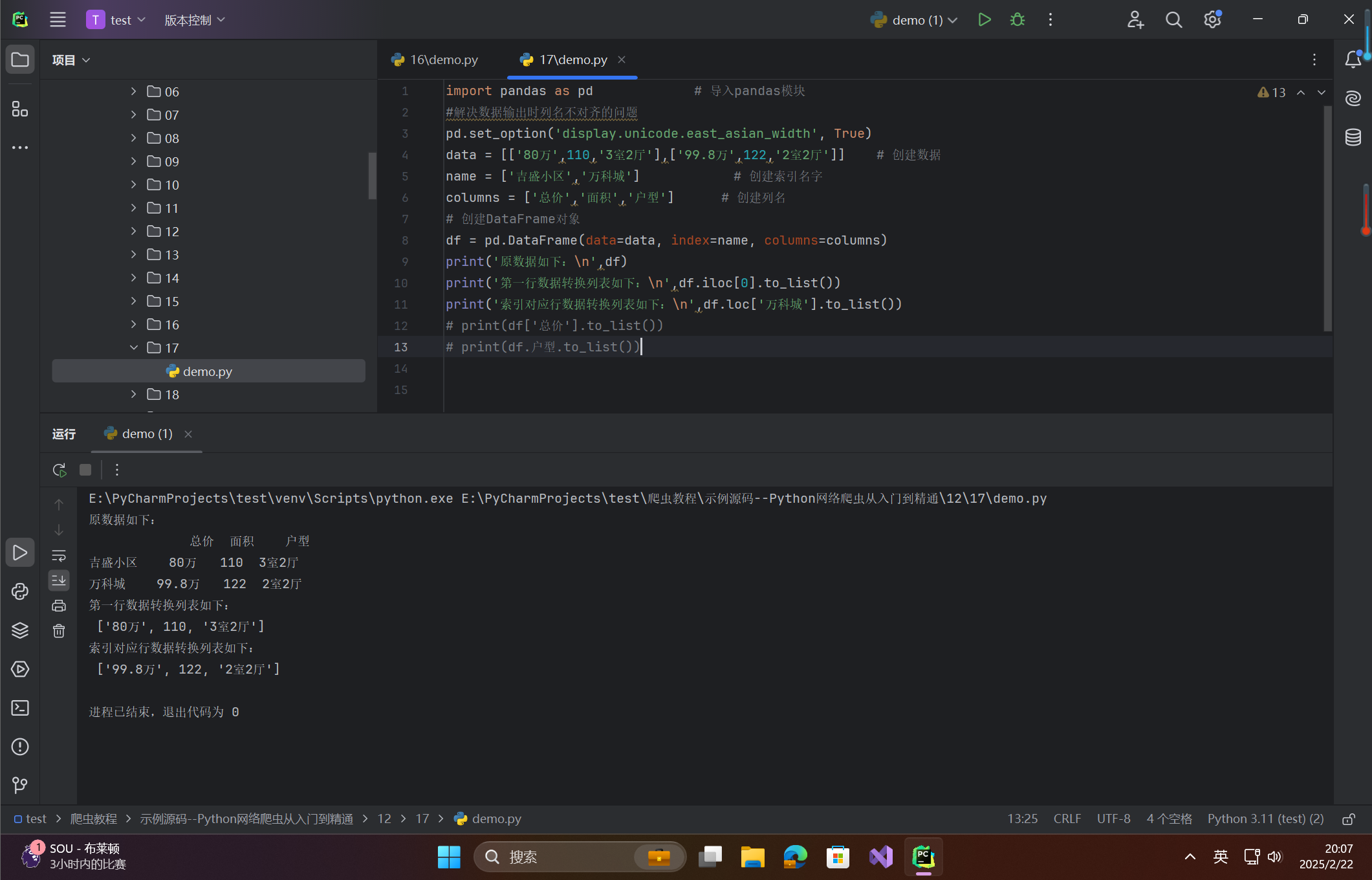Toggle soft-wrap in run console
The width and height of the screenshot is (1372, 880).
point(59,555)
